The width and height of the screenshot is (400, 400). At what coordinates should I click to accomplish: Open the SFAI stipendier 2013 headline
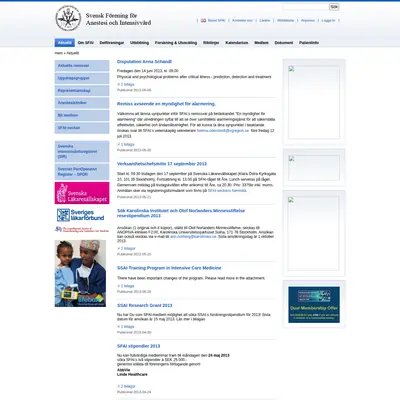click(138, 346)
